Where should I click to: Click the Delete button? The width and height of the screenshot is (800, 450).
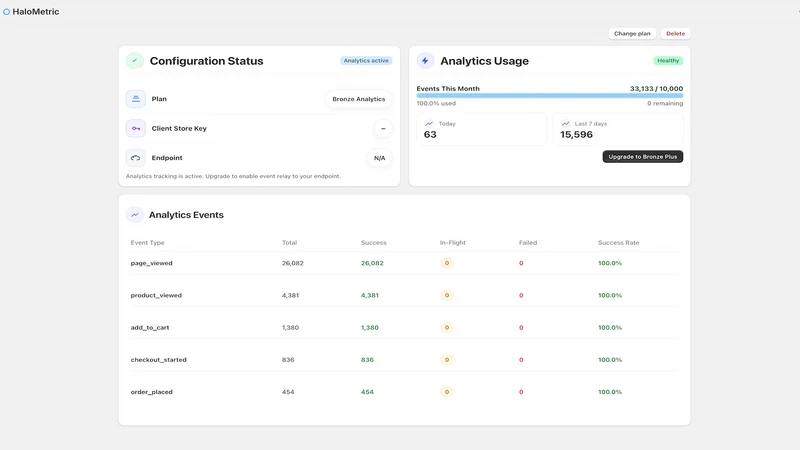(x=676, y=34)
